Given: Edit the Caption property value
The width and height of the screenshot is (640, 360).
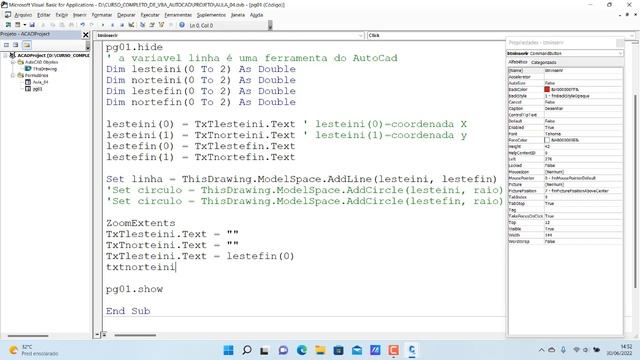Looking at the screenshot, I should pyautogui.click(x=584, y=108).
